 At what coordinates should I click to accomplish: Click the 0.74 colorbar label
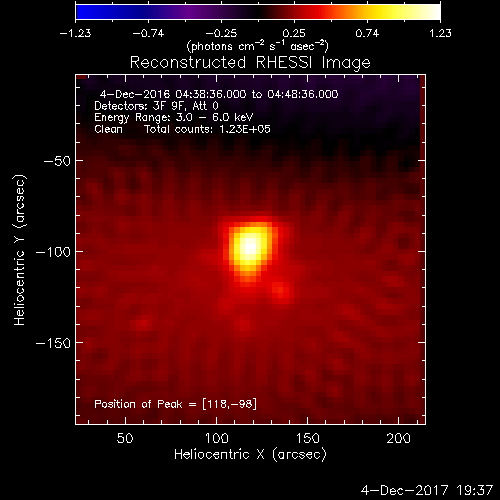click(367, 33)
